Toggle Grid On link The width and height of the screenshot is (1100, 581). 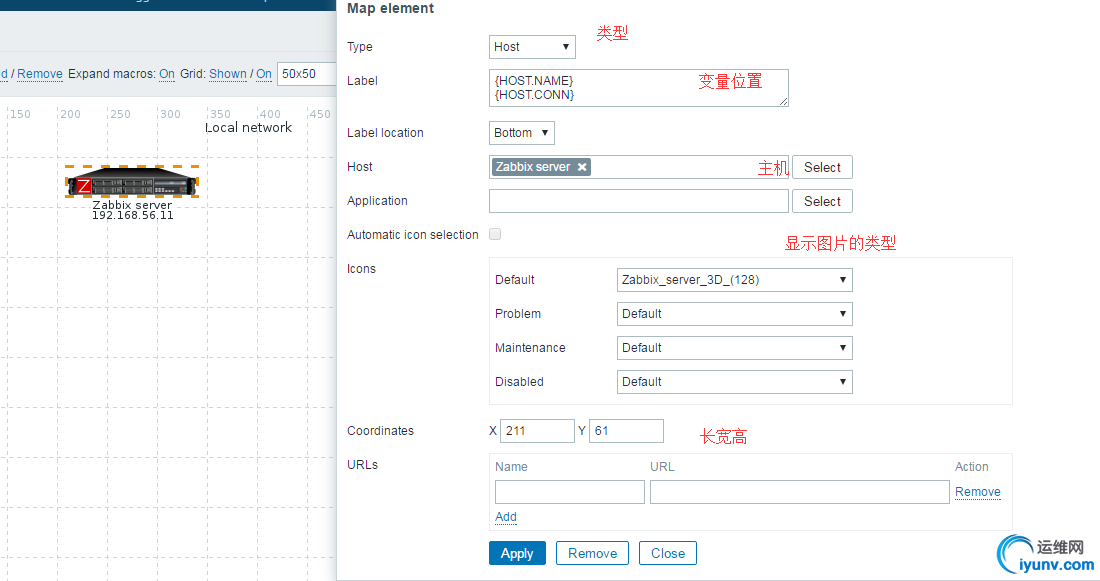tap(264, 74)
